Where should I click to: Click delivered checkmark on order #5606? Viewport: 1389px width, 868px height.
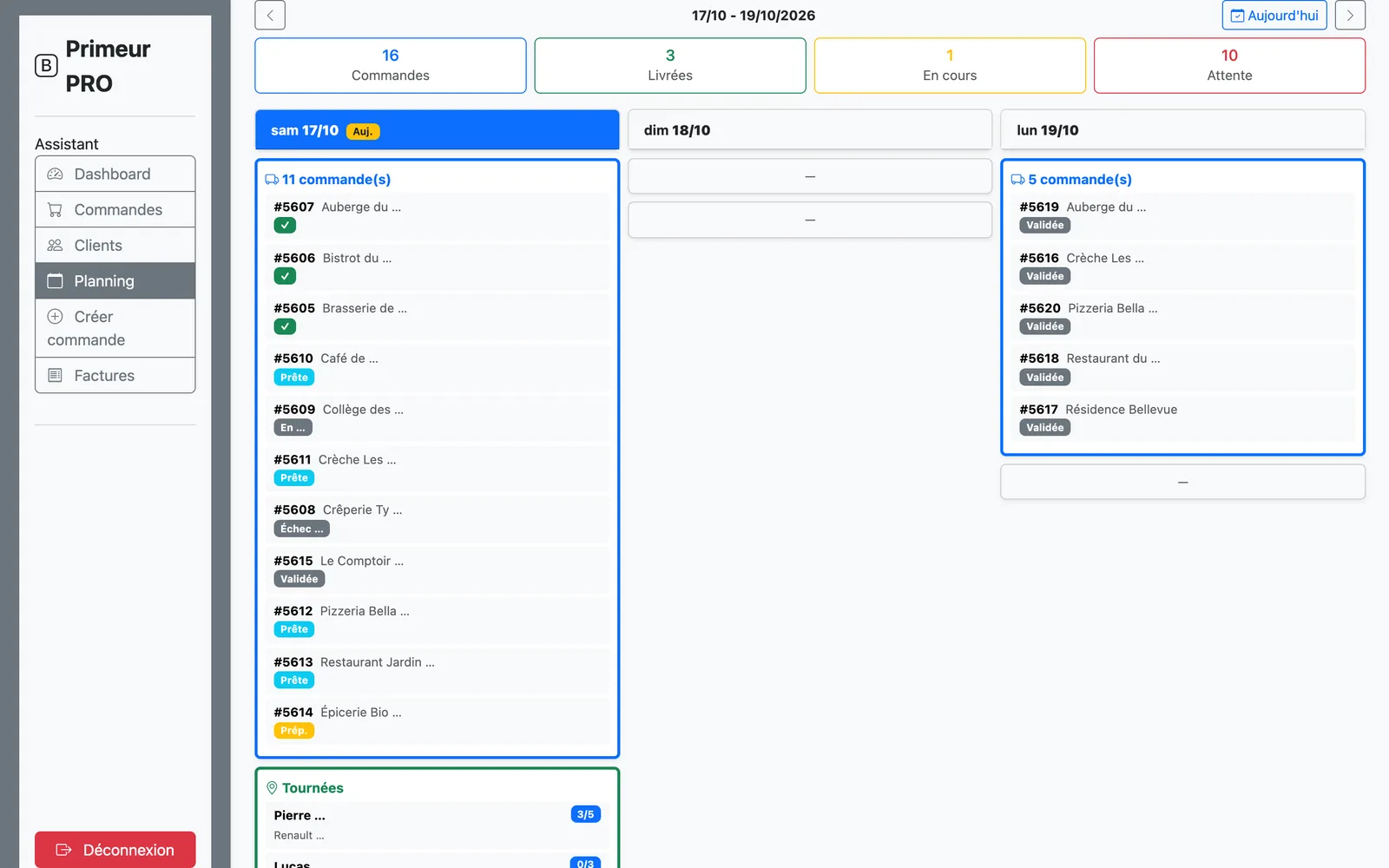(285, 276)
